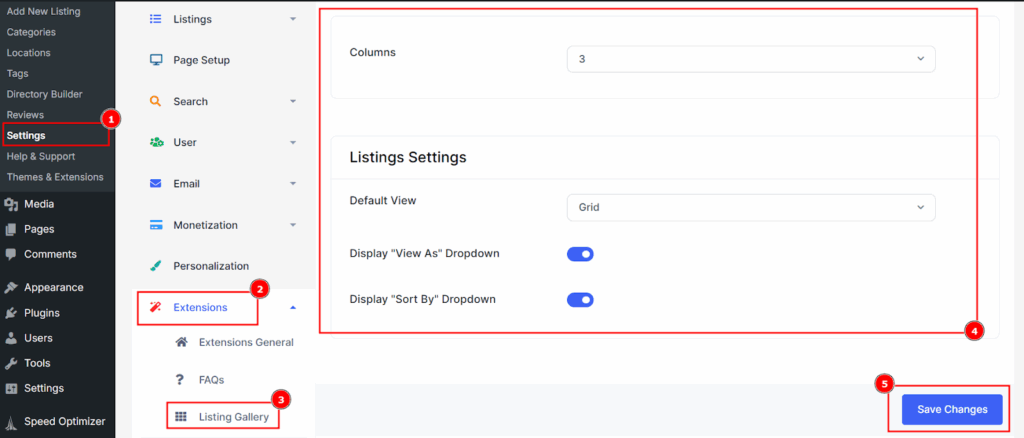Click the Personalization brush icon

[156, 266]
